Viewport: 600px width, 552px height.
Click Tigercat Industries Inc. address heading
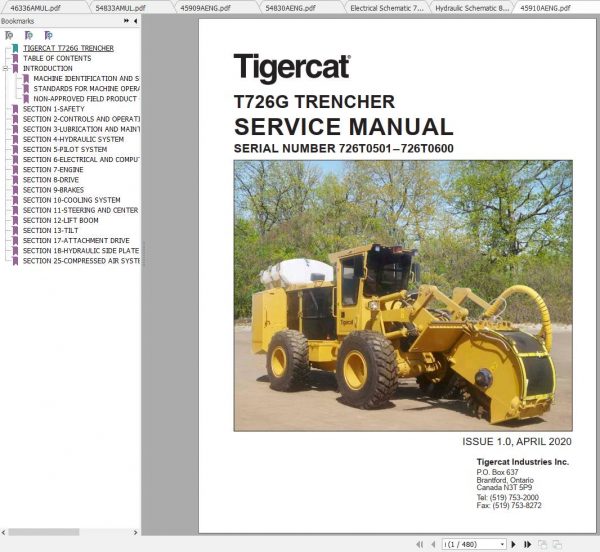pyautogui.click(x=523, y=462)
